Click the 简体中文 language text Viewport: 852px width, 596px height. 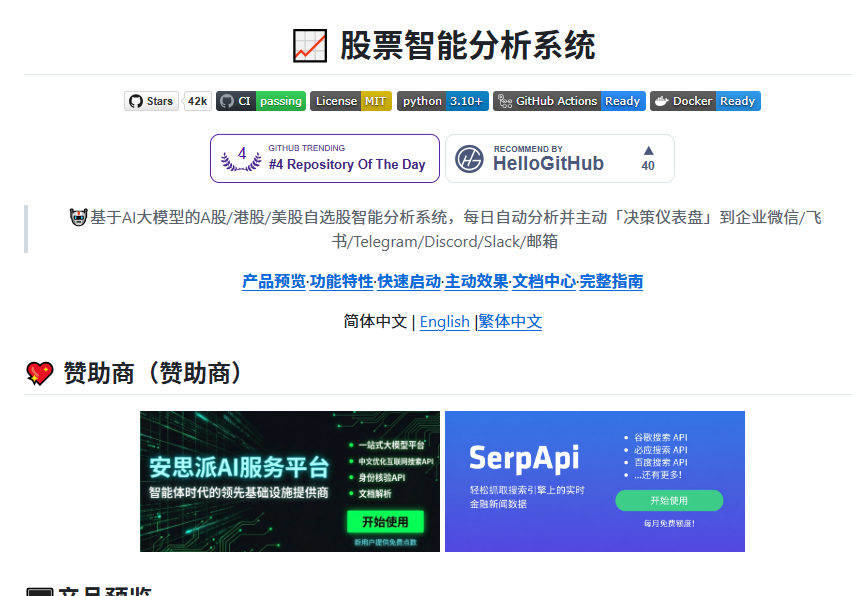point(375,322)
